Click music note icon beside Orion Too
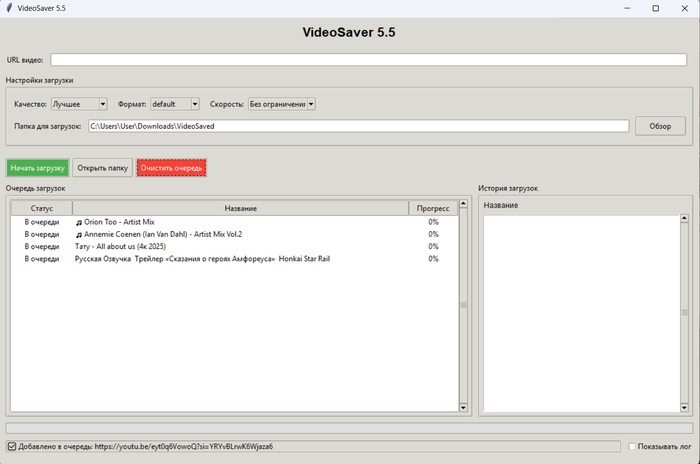 [79, 222]
